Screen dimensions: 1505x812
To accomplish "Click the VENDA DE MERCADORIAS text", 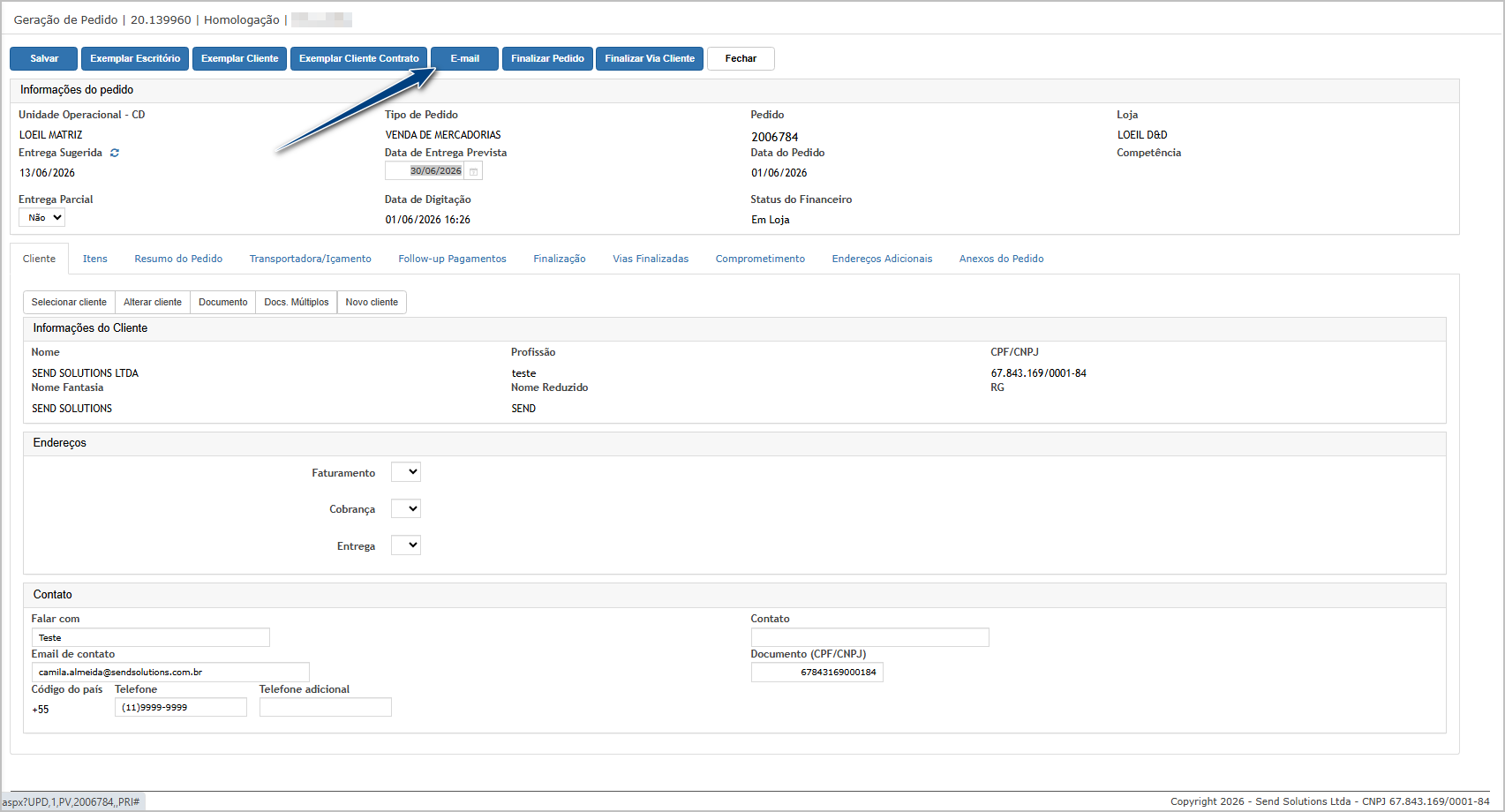I will (x=443, y=135).
